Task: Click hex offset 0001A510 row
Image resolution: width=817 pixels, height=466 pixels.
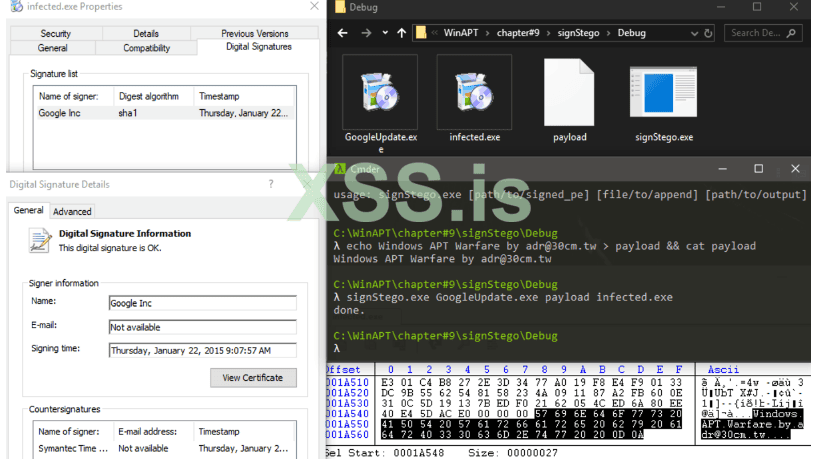Action: pyautogui.click(x=348, y=383)
